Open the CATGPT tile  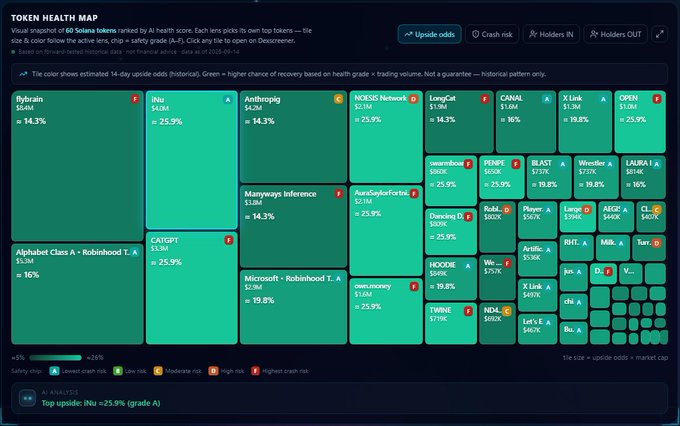click(x=192, y=288)
